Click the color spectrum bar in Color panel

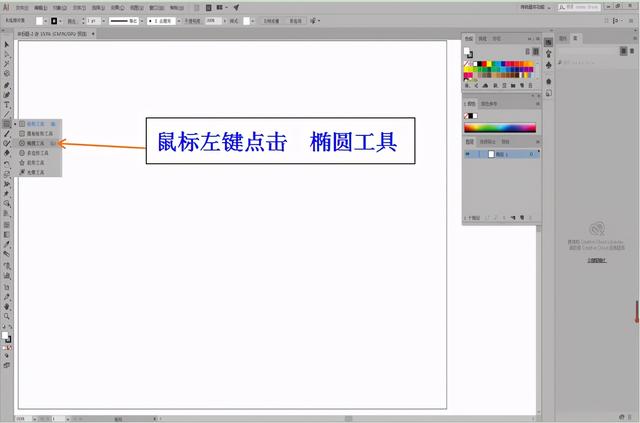coord(500,127)
